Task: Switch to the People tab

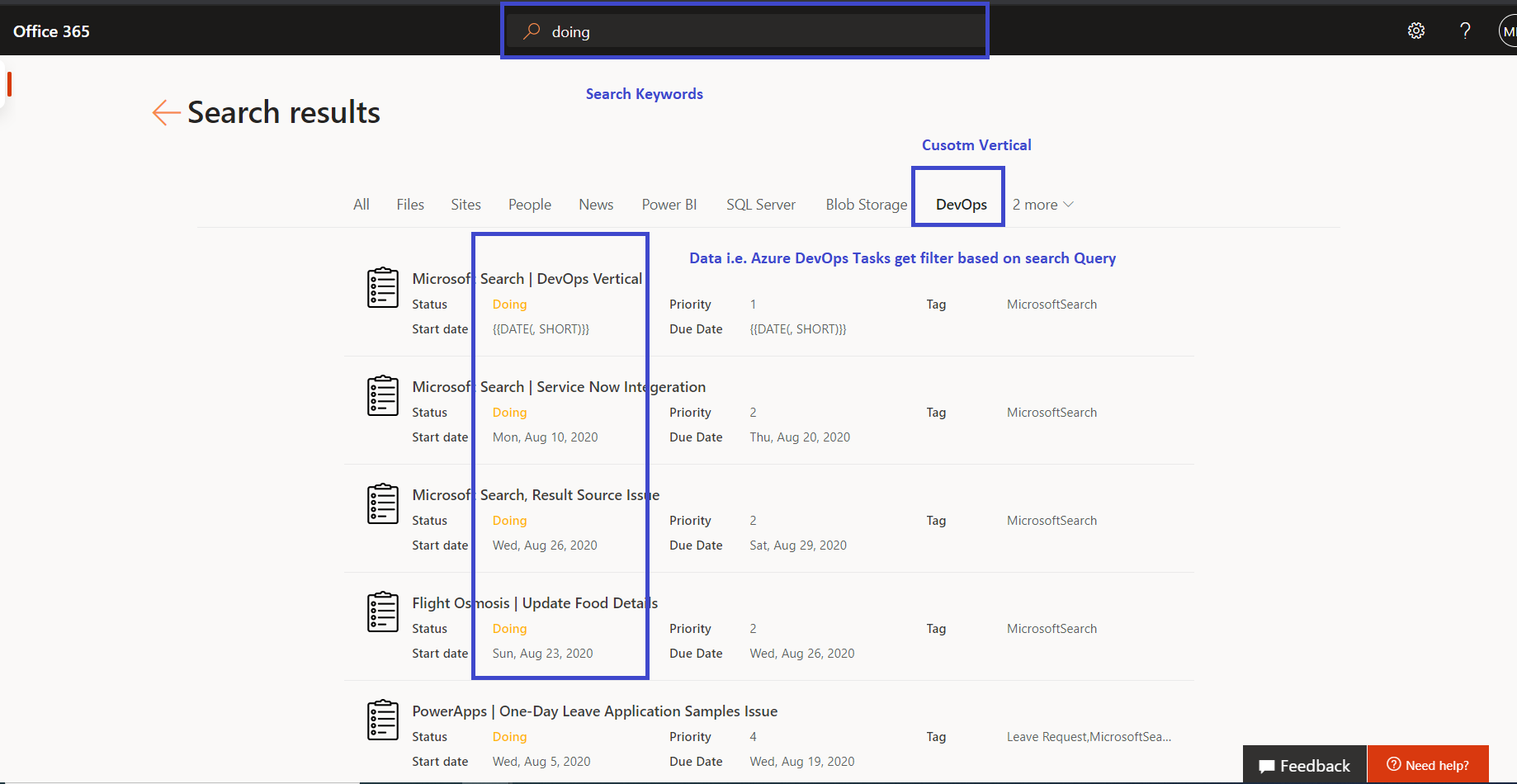Action: (529, 204)
